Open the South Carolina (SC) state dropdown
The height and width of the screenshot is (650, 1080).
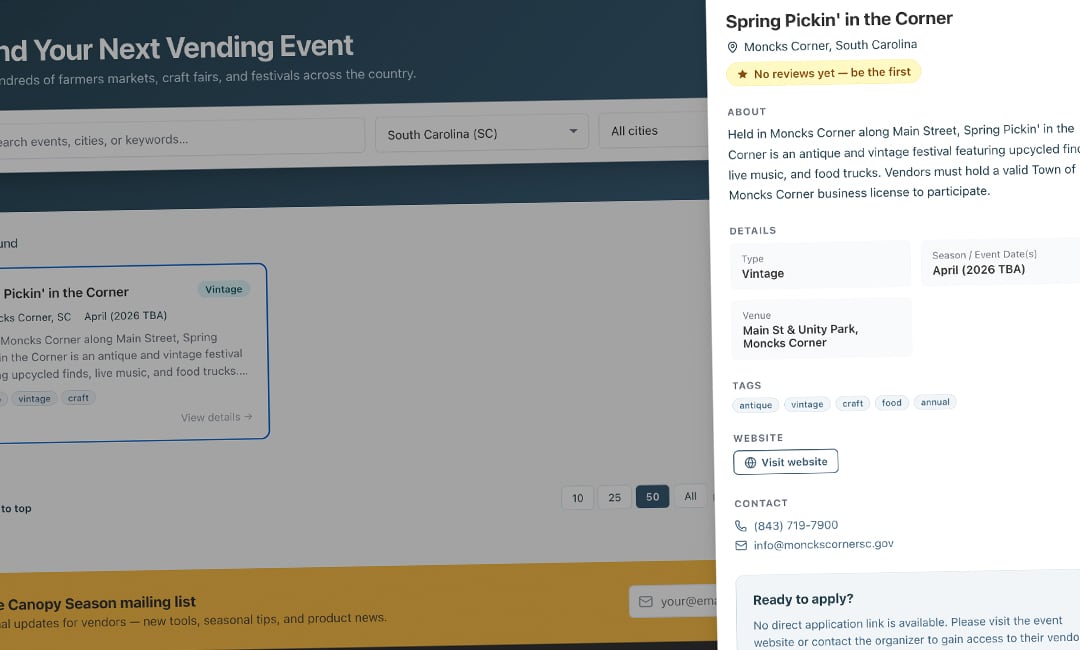coord(482,134)
